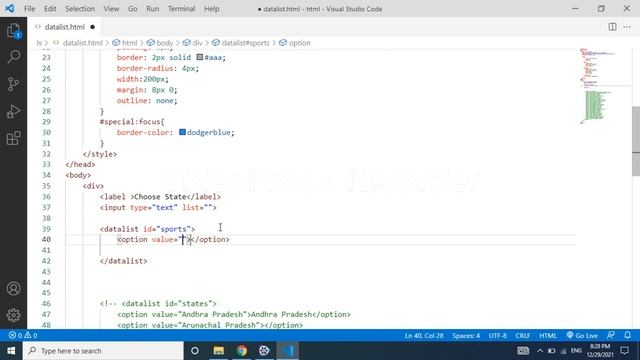
Task: Open Google Chrome from taskbar
Action: [x=242, y=351]
